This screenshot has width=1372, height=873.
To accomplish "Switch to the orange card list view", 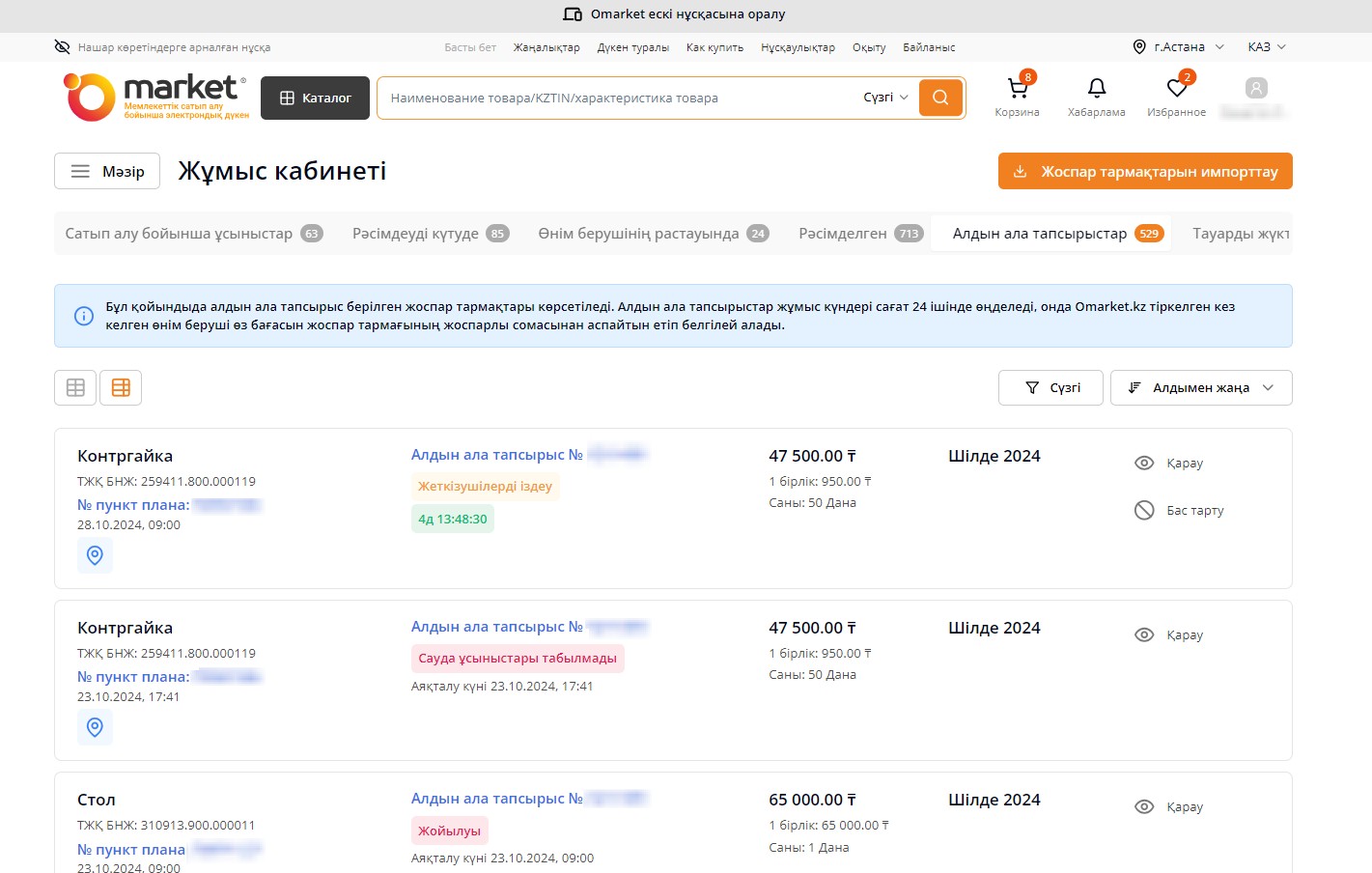I will 121,387.
